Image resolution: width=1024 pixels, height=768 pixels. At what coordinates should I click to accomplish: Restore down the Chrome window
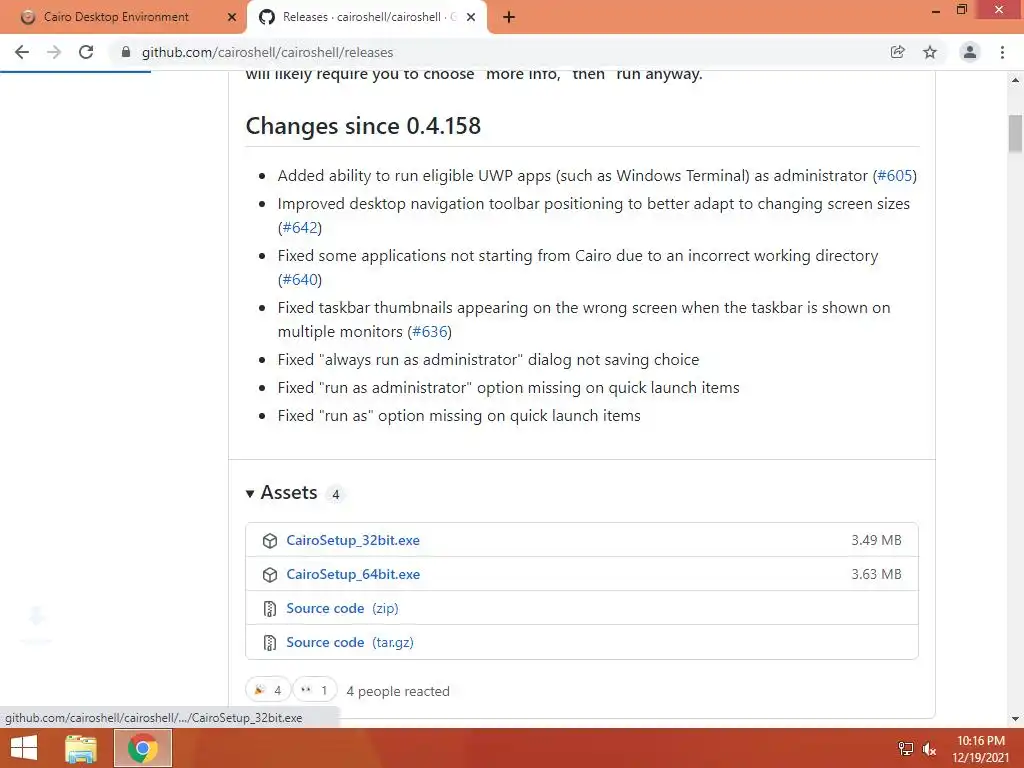pyautogui.click(x=961, y=10)
